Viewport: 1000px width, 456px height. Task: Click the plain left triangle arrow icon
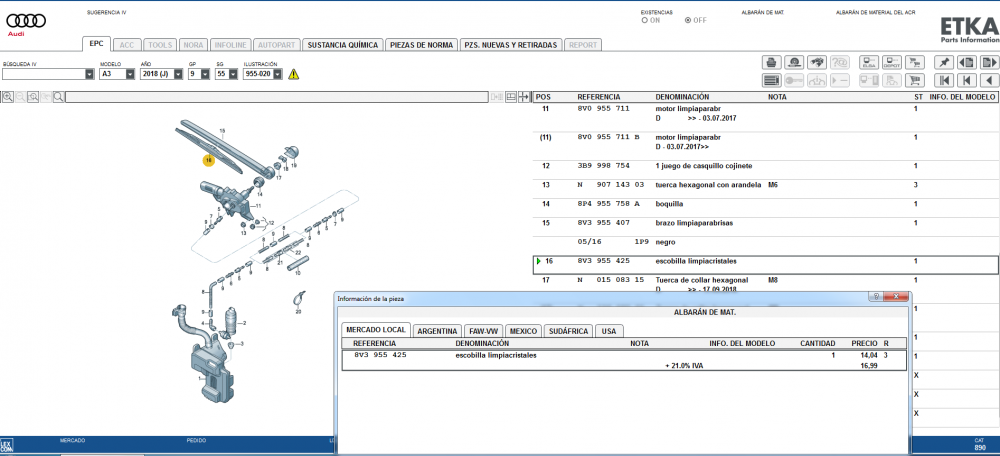coord(990,80)
